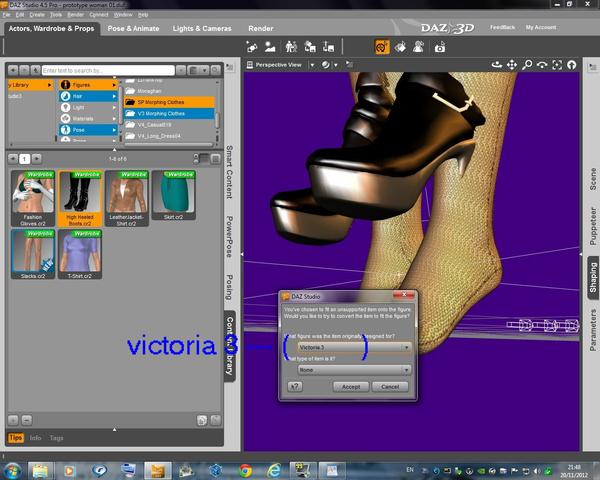Click the load-and-save items toolbar icon
Viewport: 600px width, 480px height.
point(310,47)
